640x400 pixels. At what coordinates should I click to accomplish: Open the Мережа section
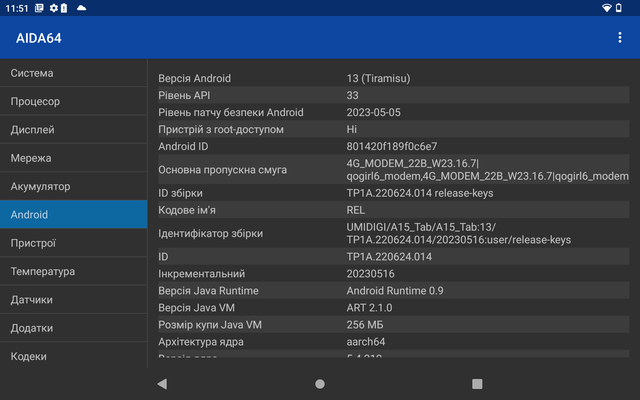point(73,158)
